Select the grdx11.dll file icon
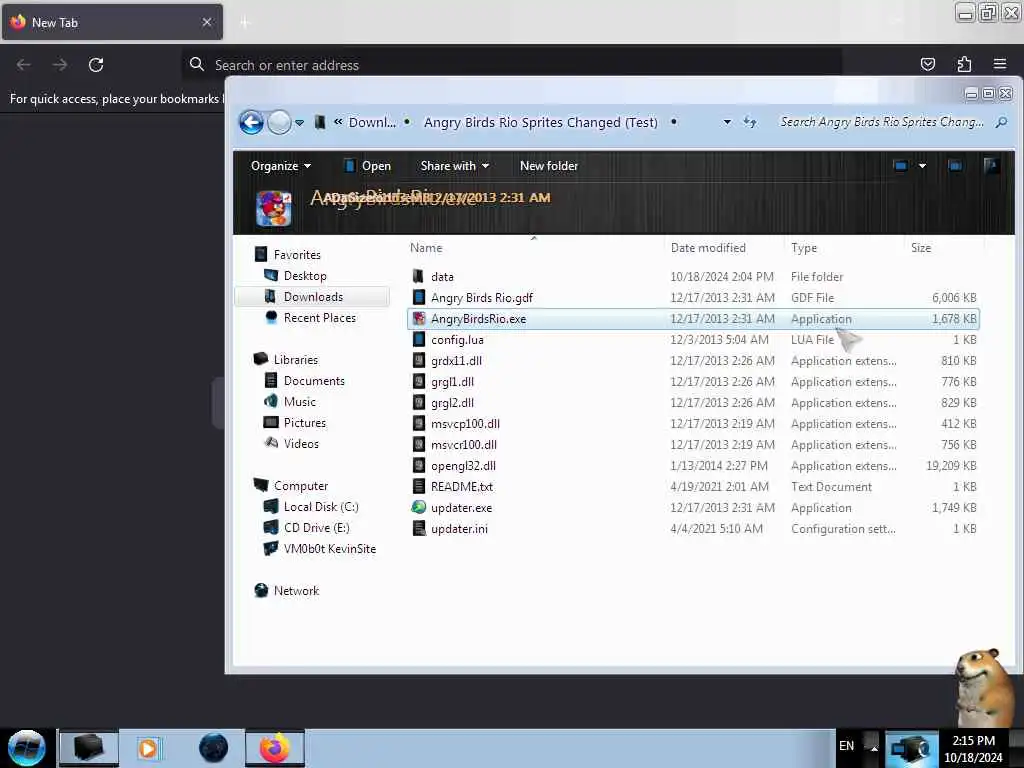Viewport: 1024px width, 768px height. click(419, 360)
